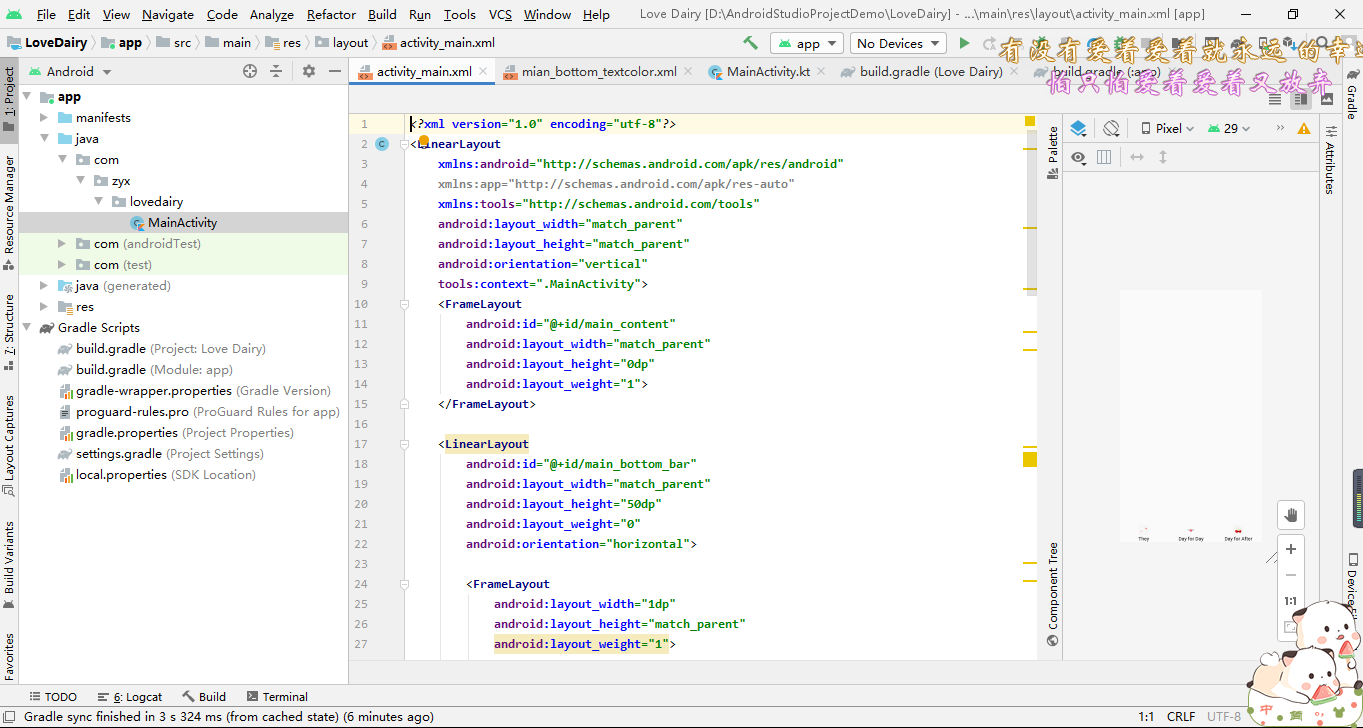Open the Resource Manager side panel
The image size is (1363, 728).
(9, 213)
